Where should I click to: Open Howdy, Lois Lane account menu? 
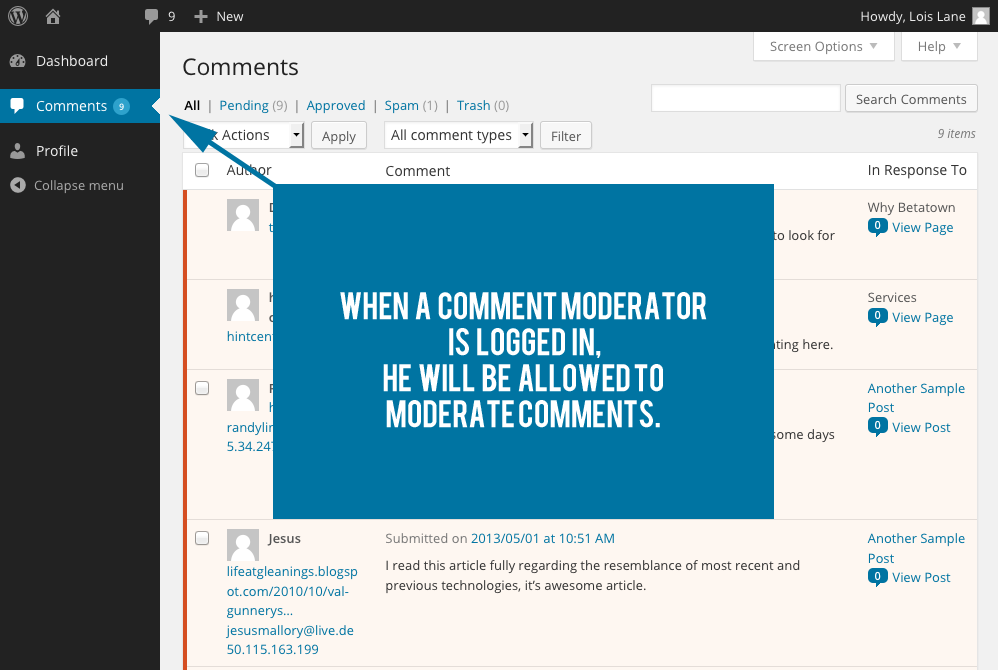[x=924, y=17]
